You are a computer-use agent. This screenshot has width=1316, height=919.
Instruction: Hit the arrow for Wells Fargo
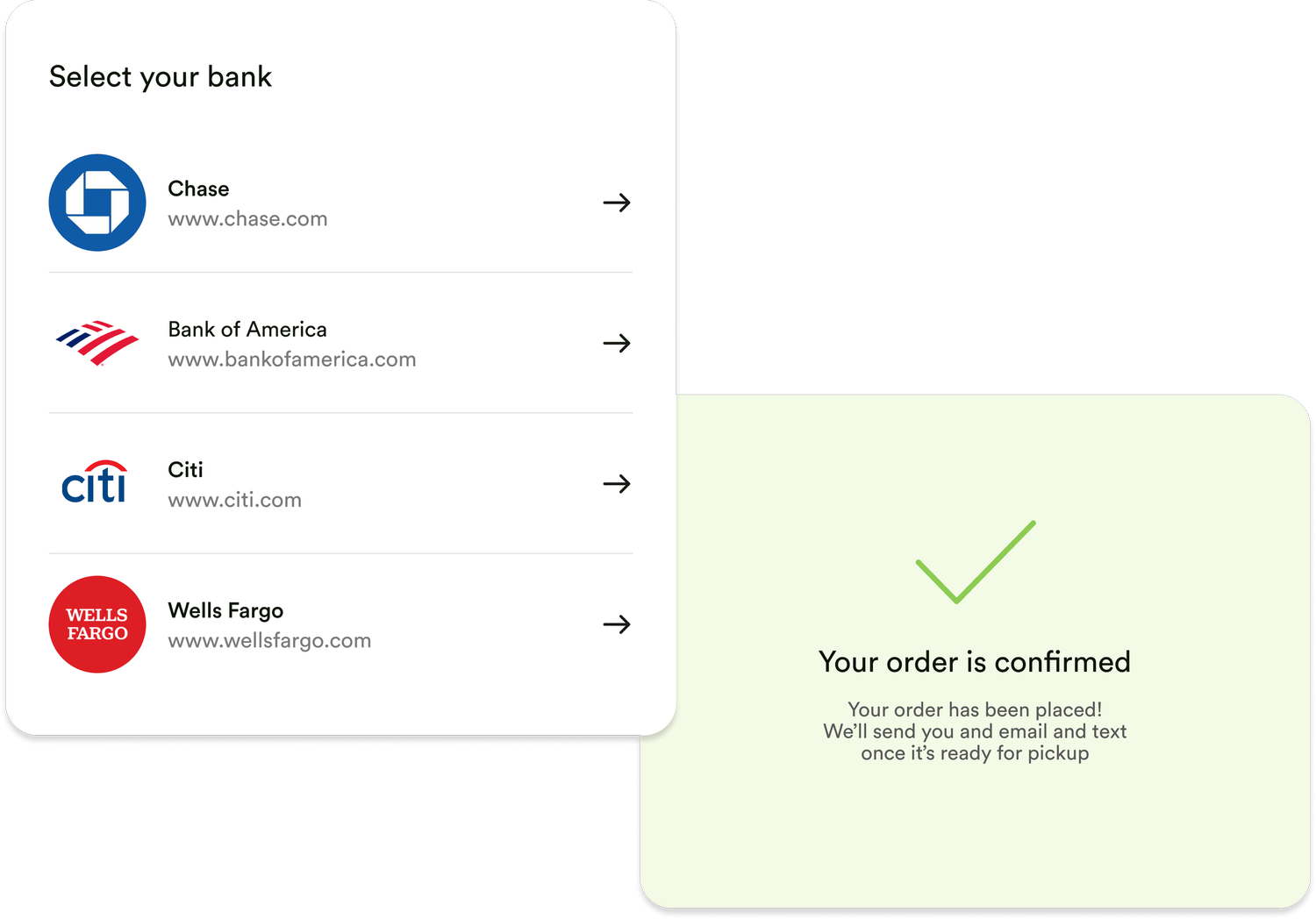pos(617,624)
